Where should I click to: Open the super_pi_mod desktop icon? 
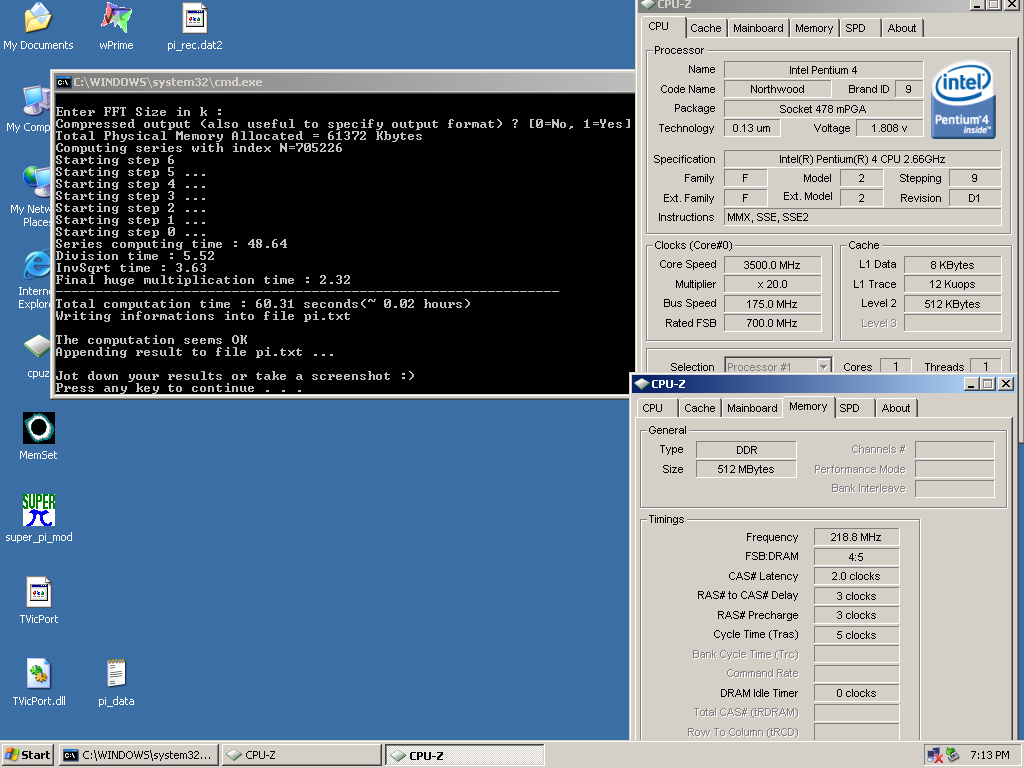pyautogui.click(x=39, y=518)
